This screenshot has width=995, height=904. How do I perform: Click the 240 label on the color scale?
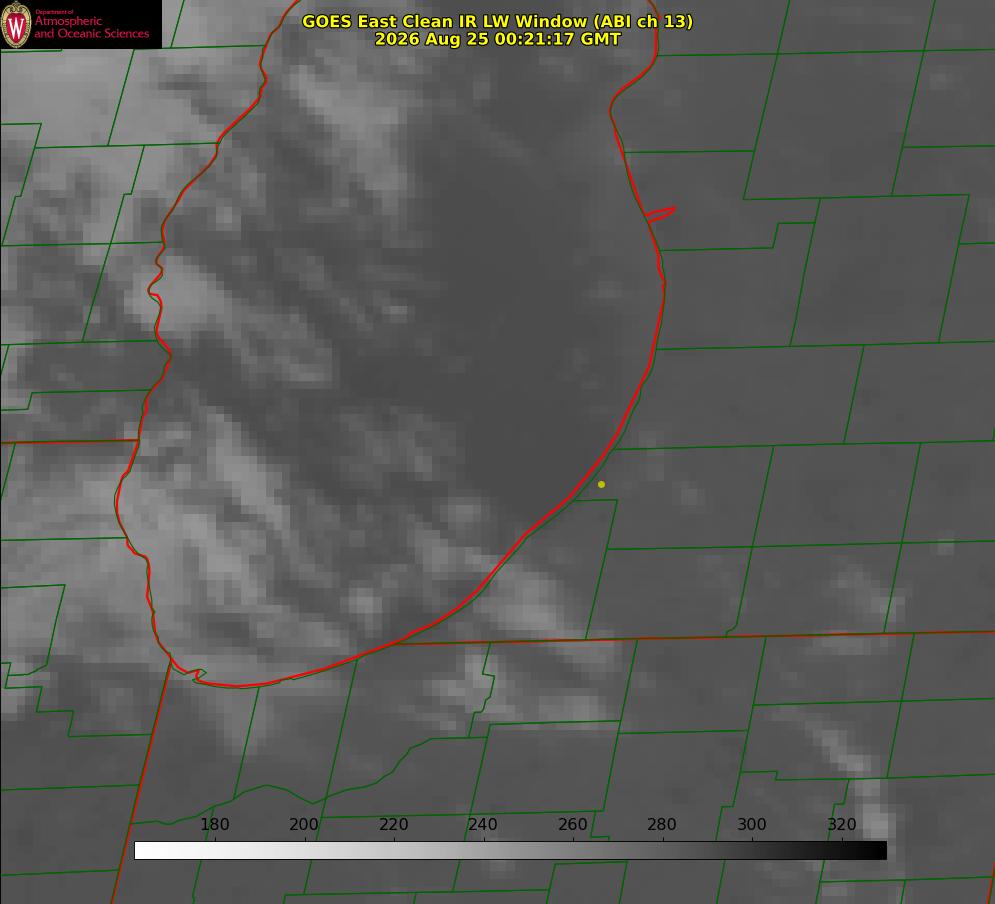pyautogui.click(x=483, y=824)
